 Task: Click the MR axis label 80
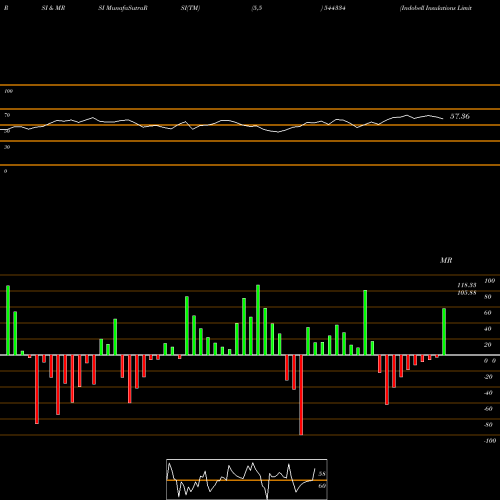(x=488, y=297)
